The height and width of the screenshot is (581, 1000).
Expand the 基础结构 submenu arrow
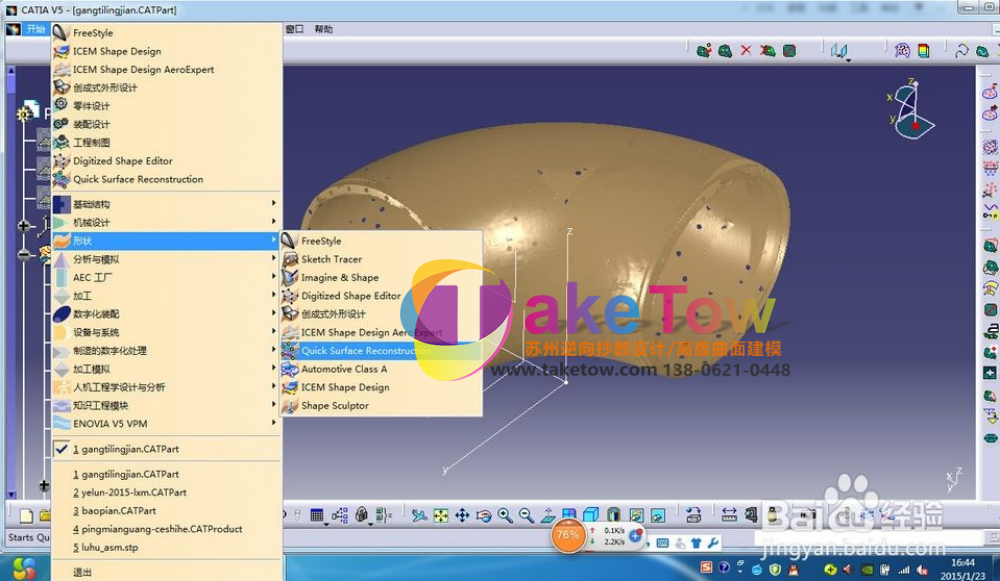(x=274, y=203)
